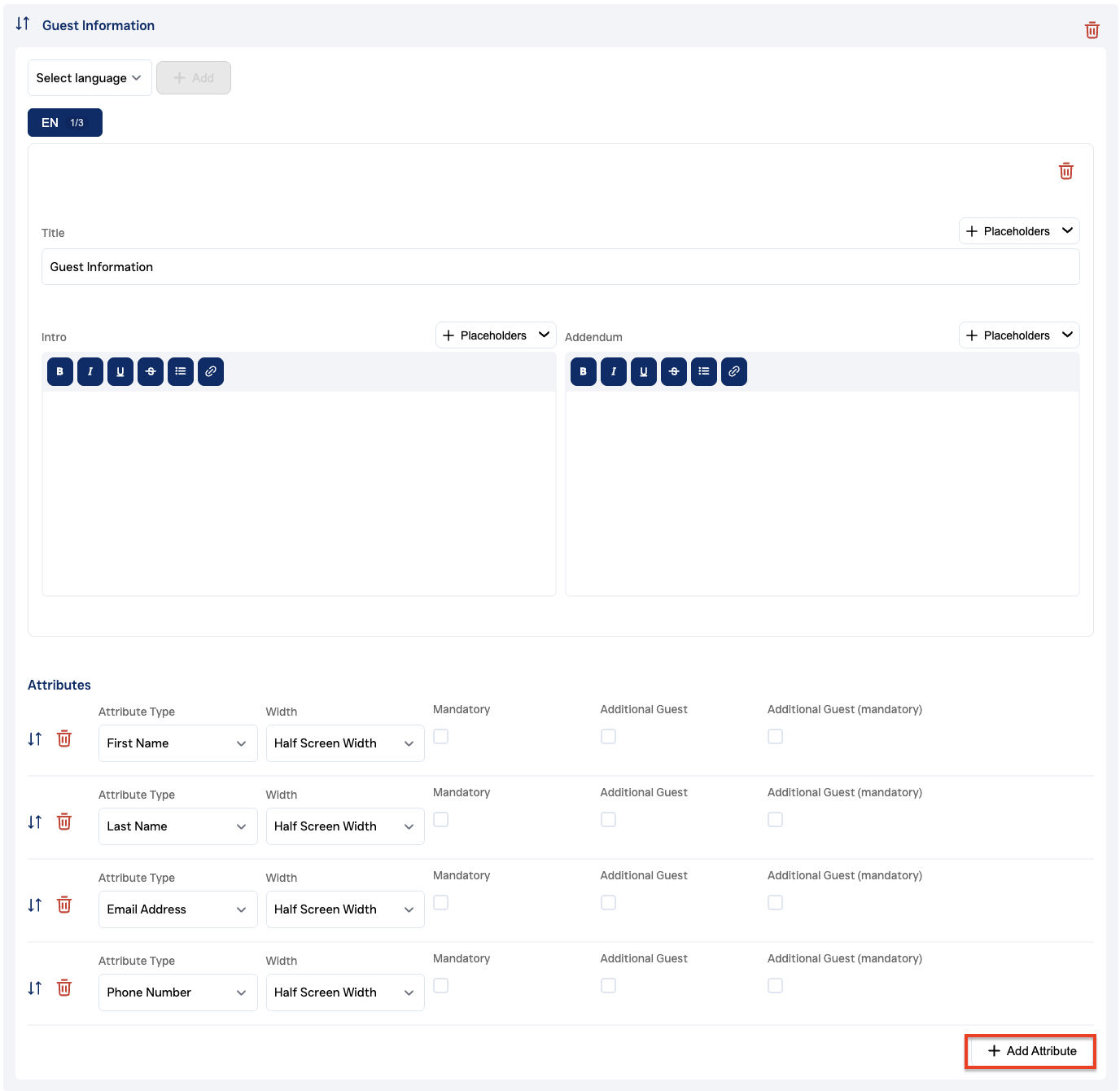
Task: Reorder the Email Address attribute row
Action: [x=35, y=905]
